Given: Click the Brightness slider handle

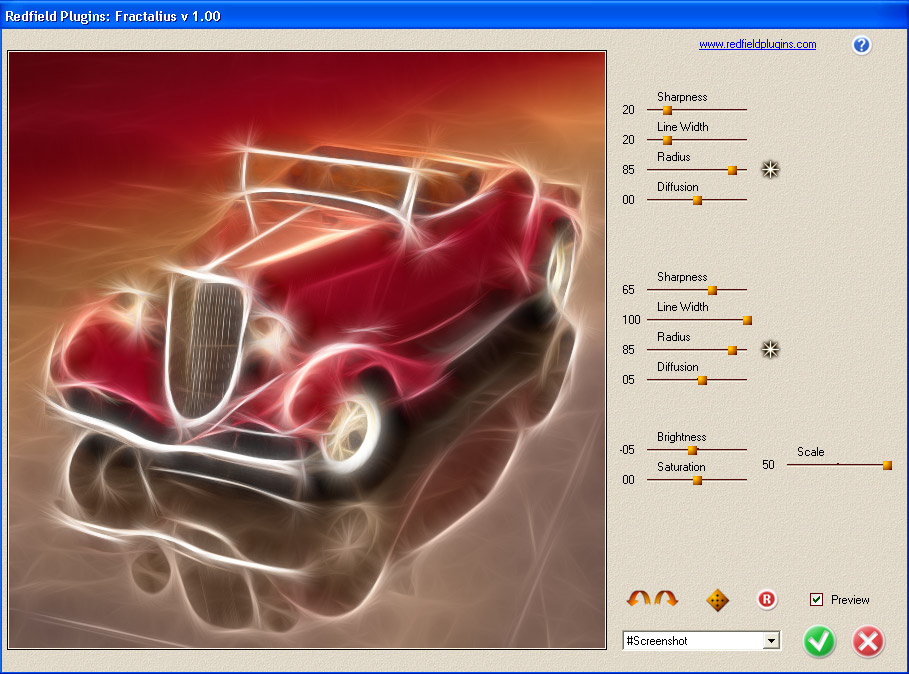Looking at the screenshot, I should pyautogui.click(x=692, y=450).
